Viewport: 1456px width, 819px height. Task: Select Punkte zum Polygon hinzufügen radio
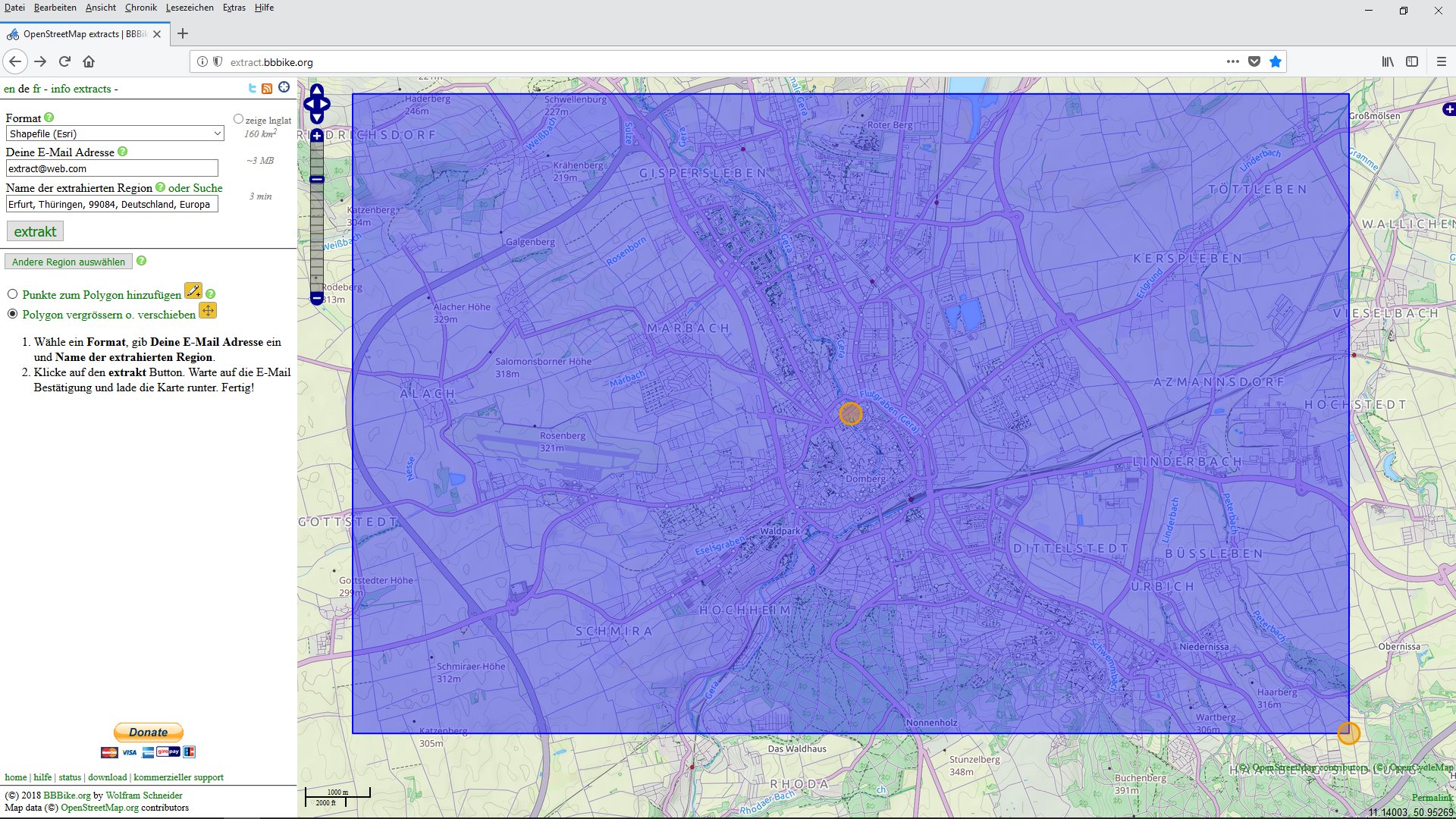(x=12, y=294)
